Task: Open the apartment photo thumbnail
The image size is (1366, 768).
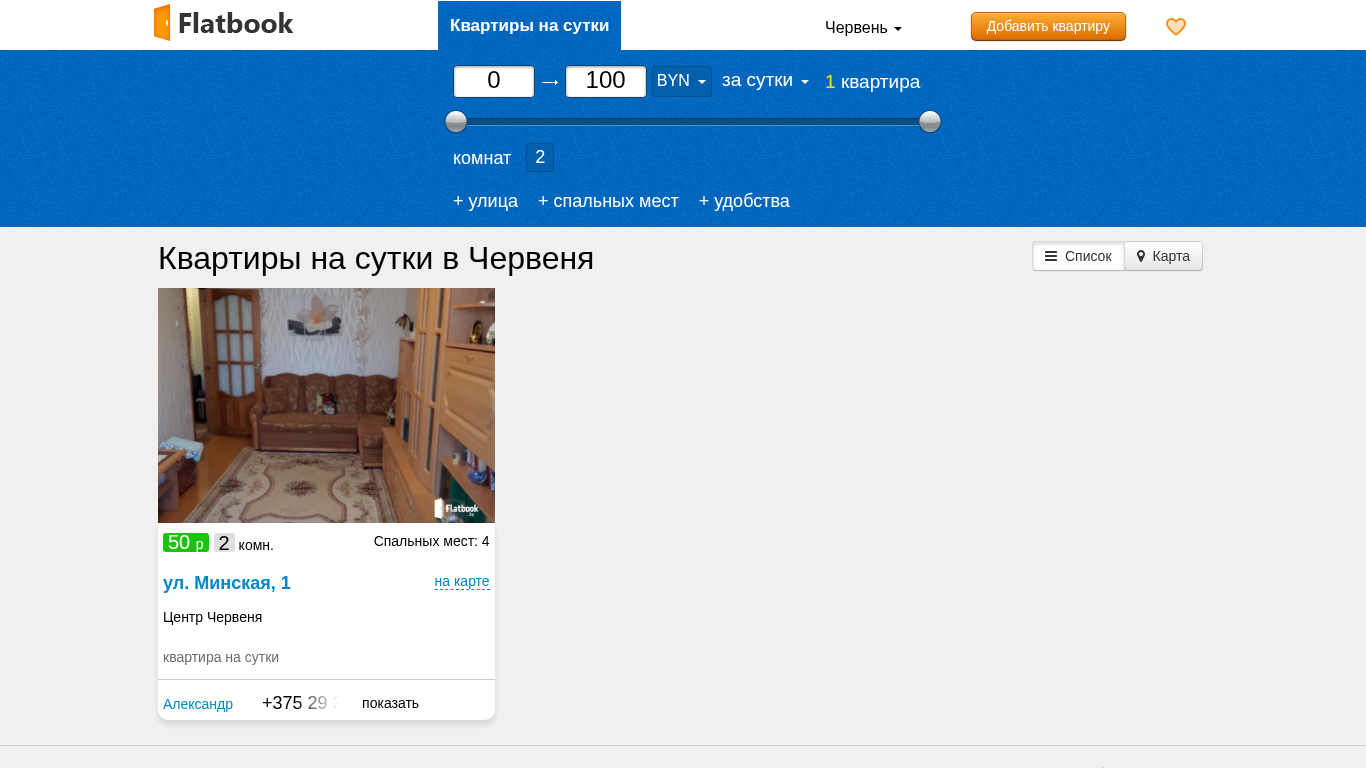Action: click(326, 405)
